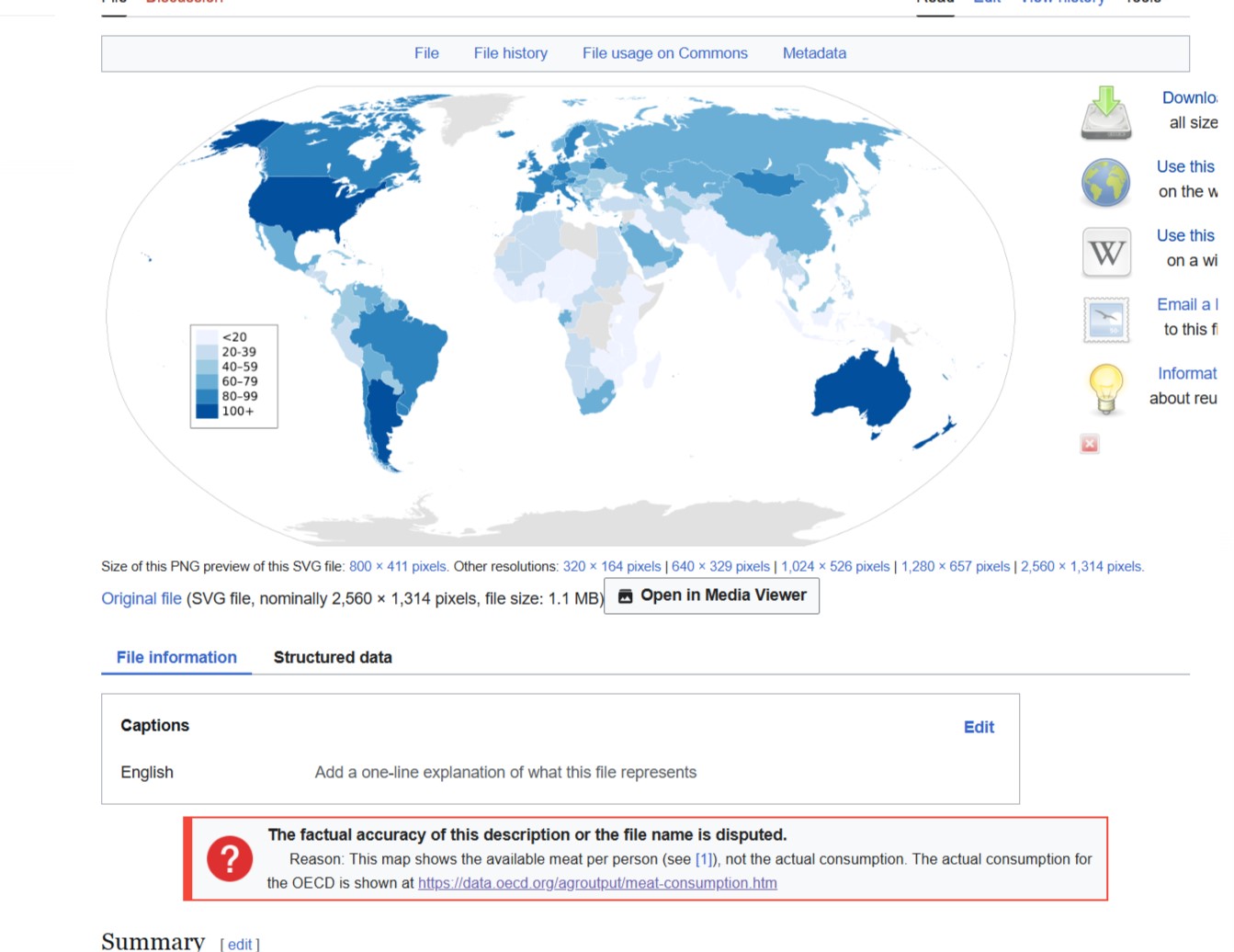Image resolution: width=1234 pixels, height=952 pixels.
Task: Switch to Structured data tab
Action: tap(333, 657)
